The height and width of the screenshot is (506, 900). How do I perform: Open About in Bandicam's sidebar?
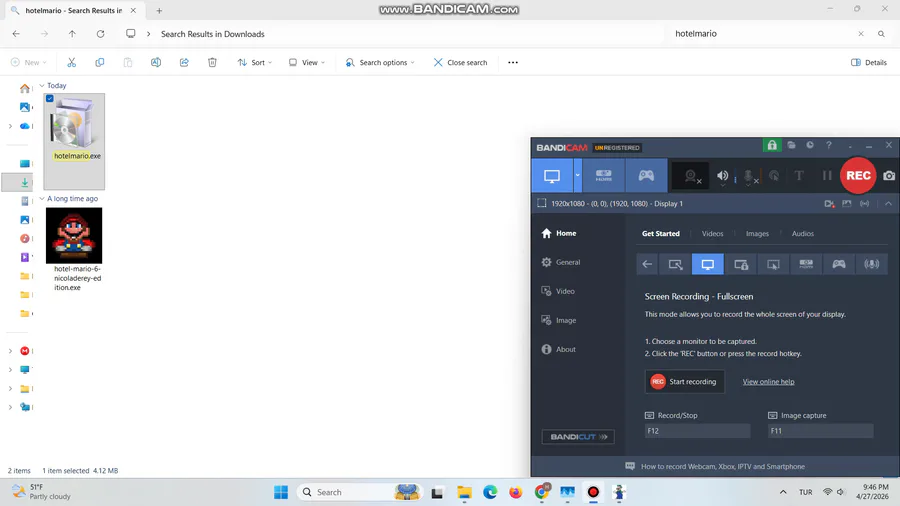558,349
